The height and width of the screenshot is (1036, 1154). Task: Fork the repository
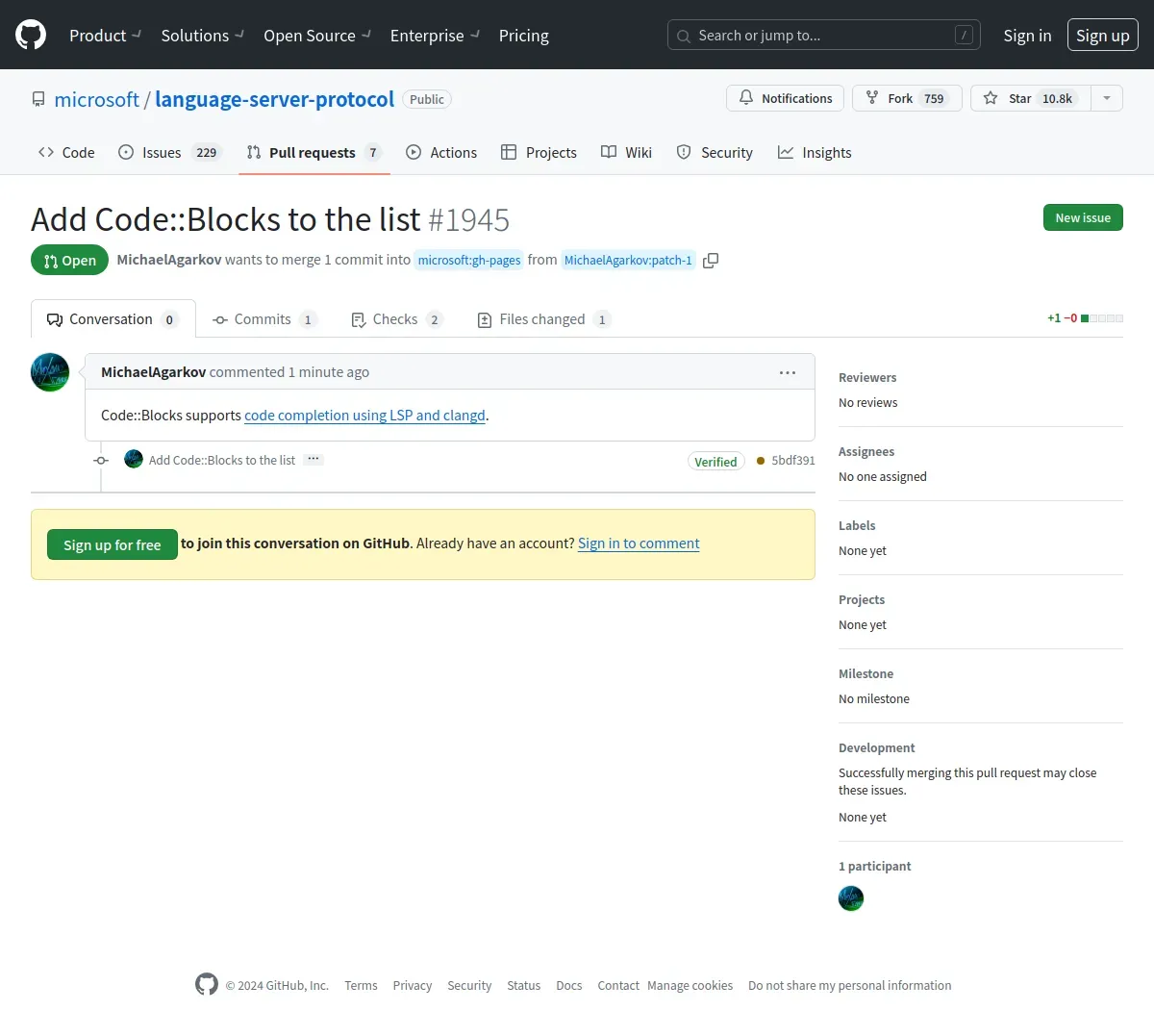907,98
